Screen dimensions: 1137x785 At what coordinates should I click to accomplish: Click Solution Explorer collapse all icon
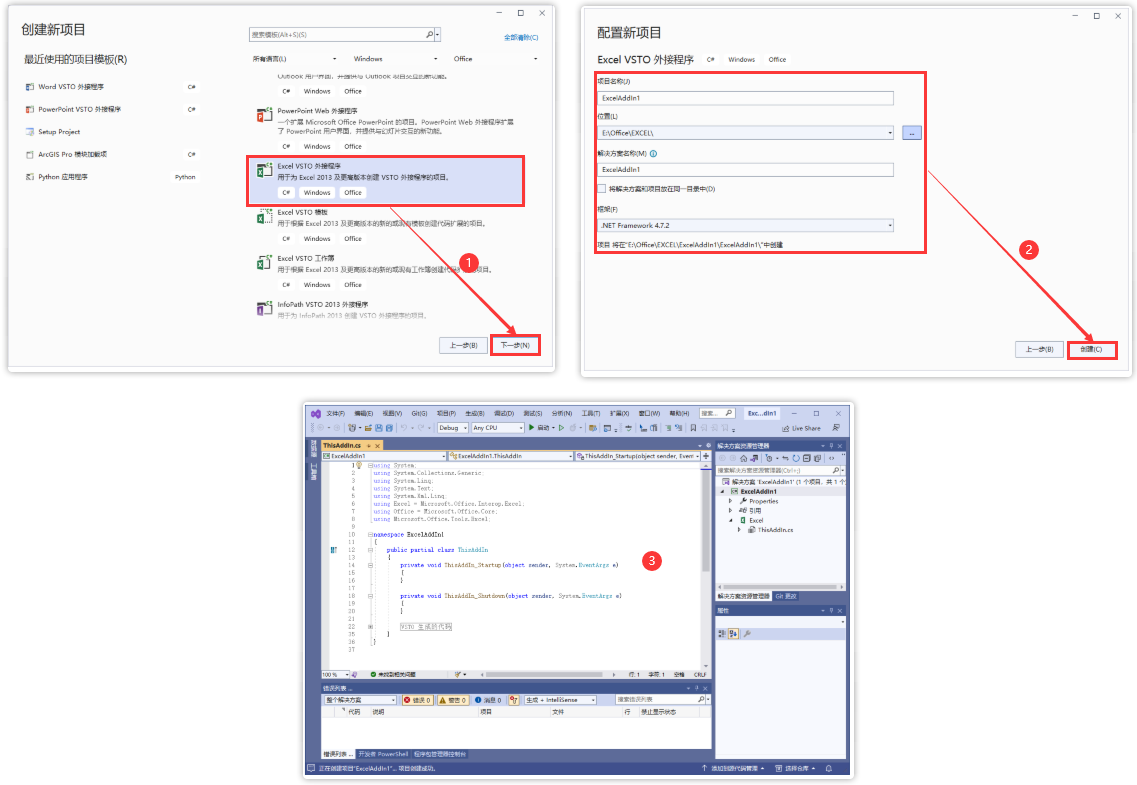806,458
